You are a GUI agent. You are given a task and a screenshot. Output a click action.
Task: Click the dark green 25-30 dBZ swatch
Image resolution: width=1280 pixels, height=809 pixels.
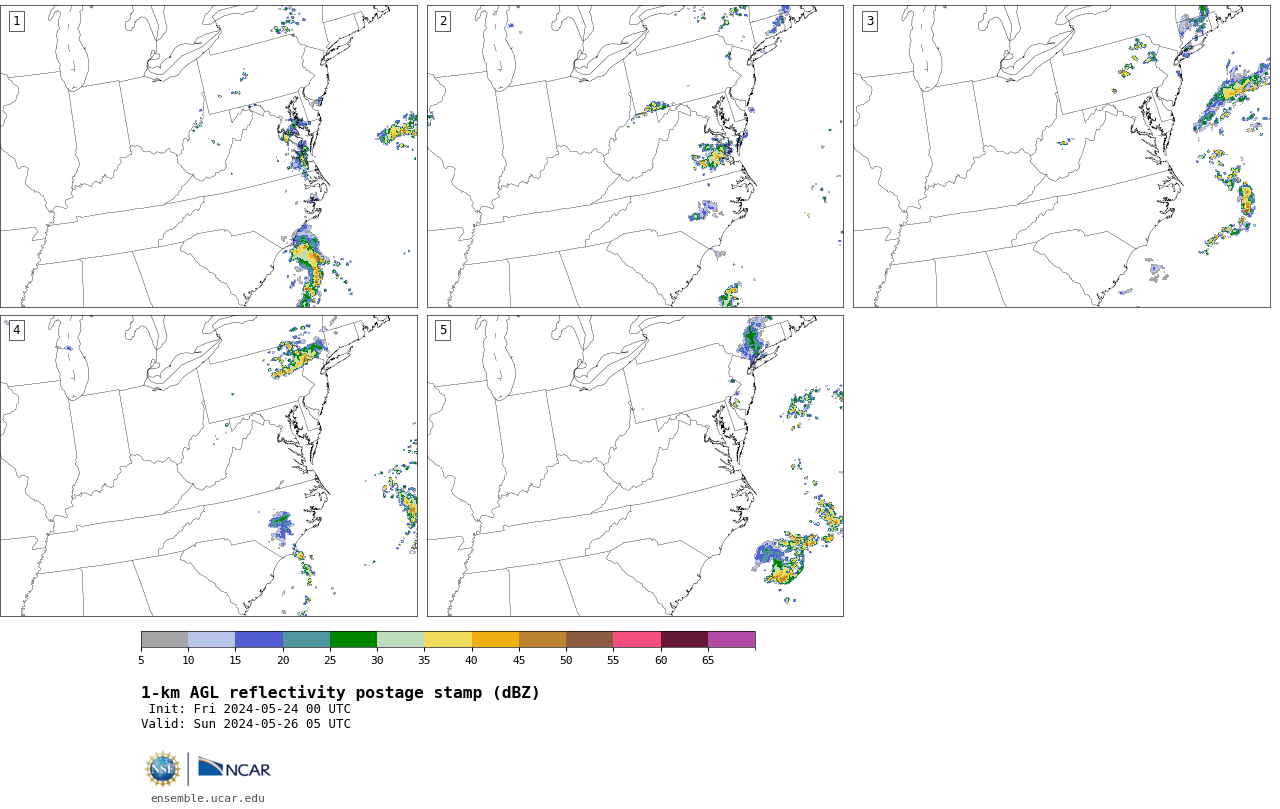click(353, 640)
